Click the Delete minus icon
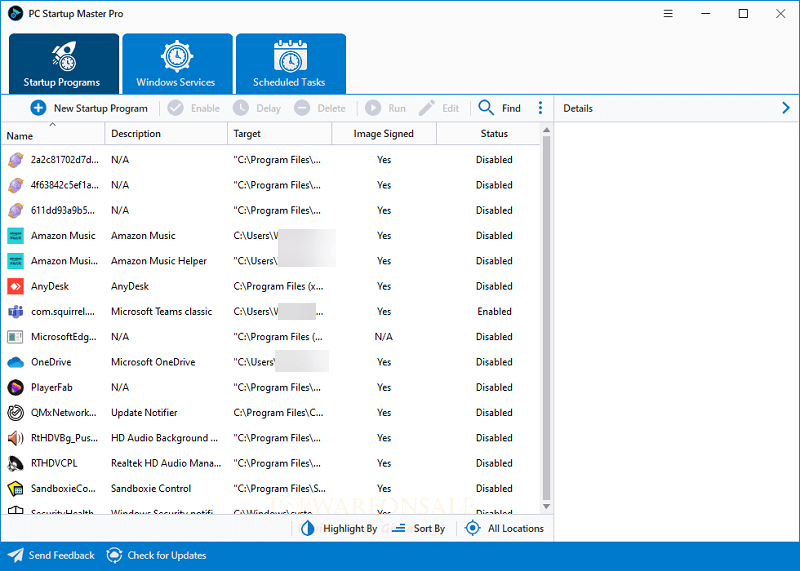Screen dimensions: 800x571 pyautogui.click(x=302, y=108)
